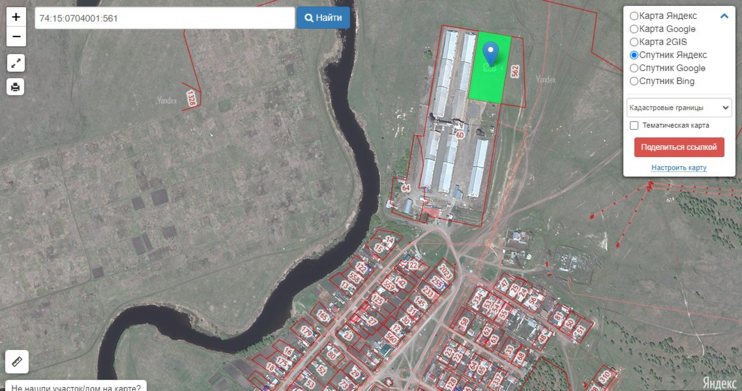
Task: Zoom out with the minus button
Action: [16, 37]
